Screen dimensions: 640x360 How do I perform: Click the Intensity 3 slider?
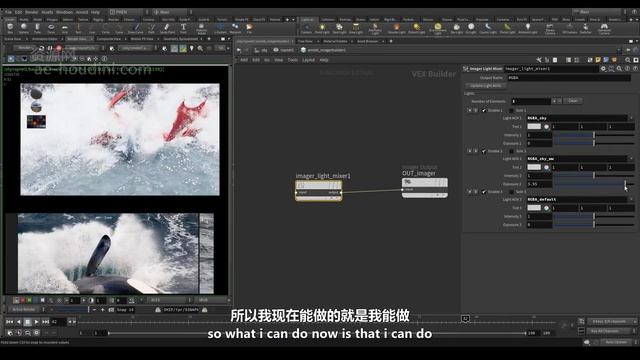tap(594, 216)
